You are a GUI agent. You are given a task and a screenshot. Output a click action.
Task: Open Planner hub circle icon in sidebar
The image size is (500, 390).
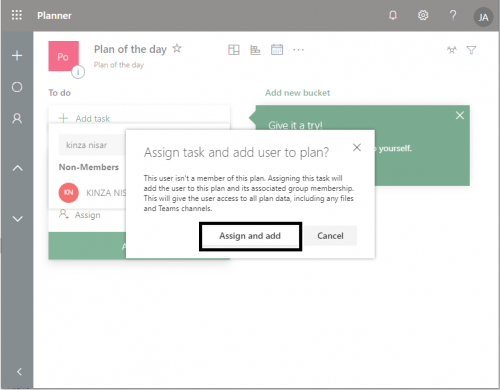17,87
